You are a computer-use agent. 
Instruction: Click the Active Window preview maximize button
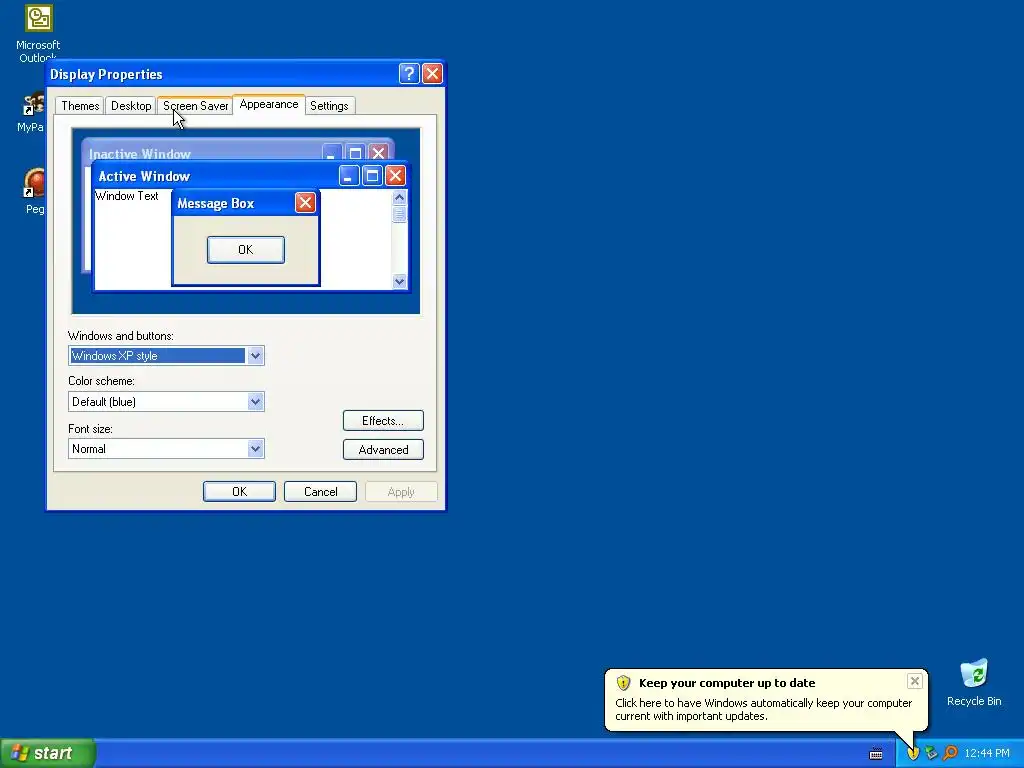[x=372, y=176]
